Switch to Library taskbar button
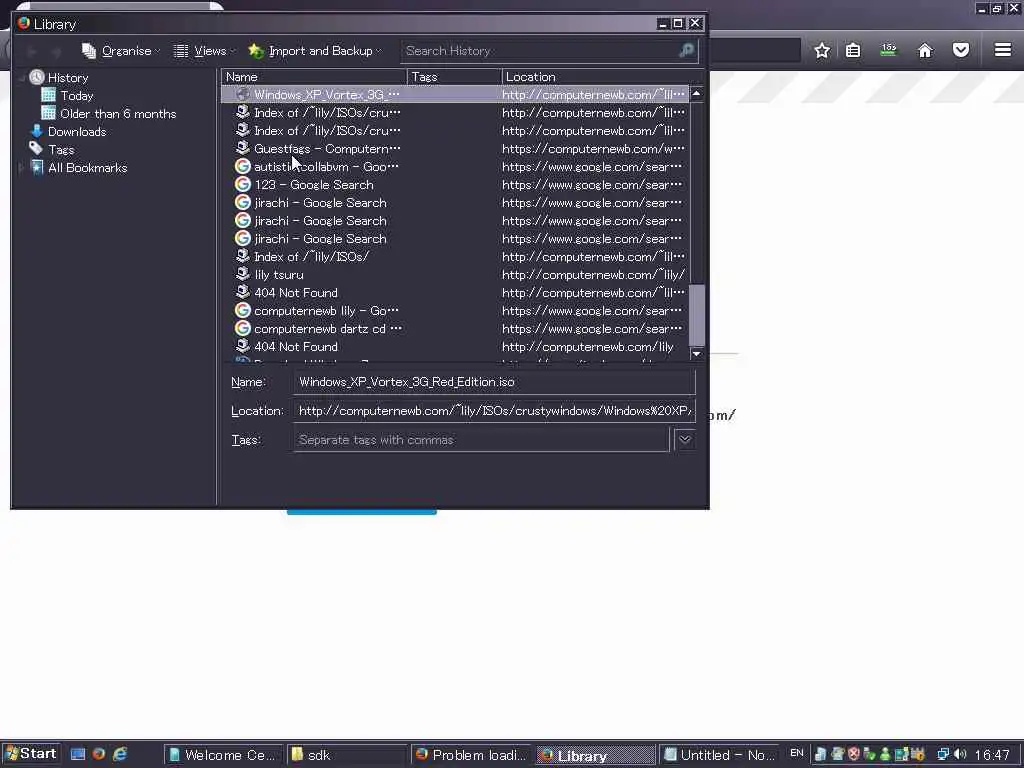Image resolution: width=1024 pixels, height=768 pixels. 596,755
